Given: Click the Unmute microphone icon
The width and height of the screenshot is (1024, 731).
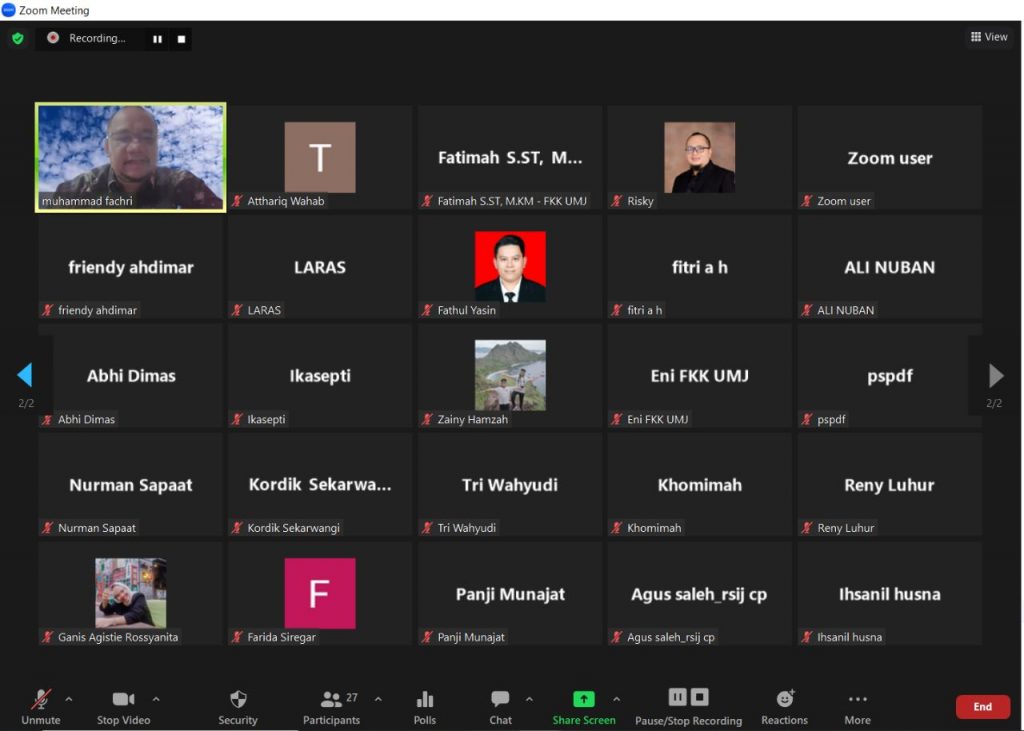Looking at the screenshot, I should [x=40, y=699].
